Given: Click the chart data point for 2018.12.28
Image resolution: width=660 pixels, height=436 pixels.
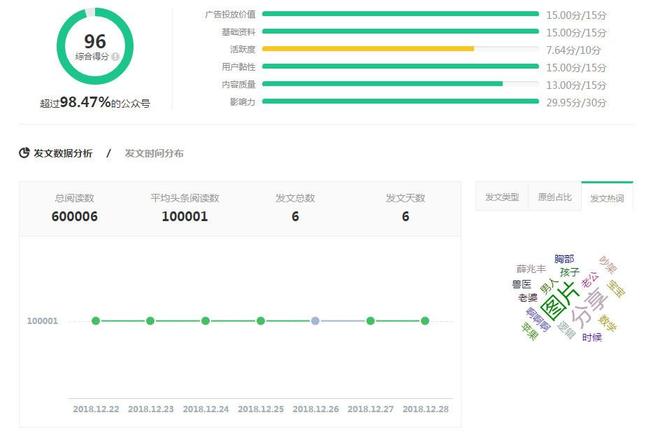Looking at the screenshot, I should point(425,321).
